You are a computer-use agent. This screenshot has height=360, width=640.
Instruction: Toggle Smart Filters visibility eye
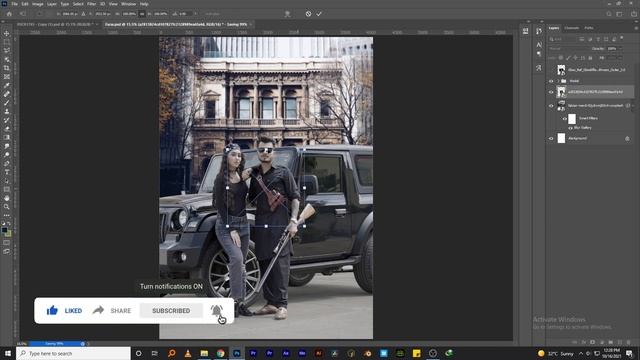tap(564, 119)
